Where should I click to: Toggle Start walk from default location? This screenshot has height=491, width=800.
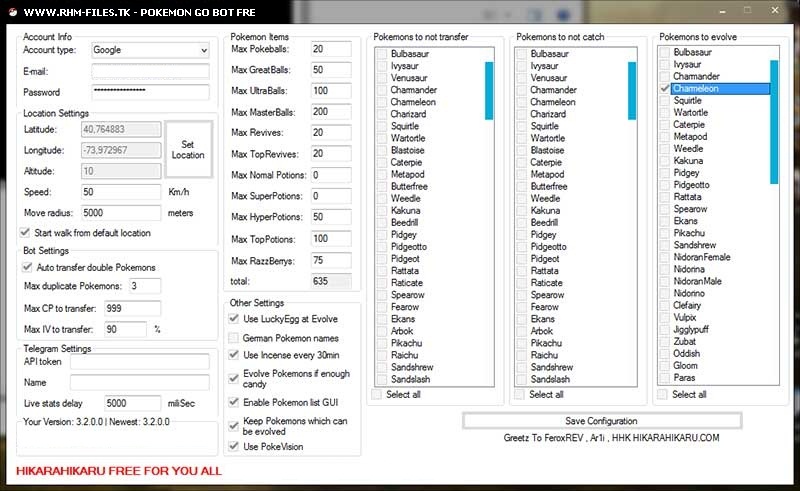click(24, 233)
